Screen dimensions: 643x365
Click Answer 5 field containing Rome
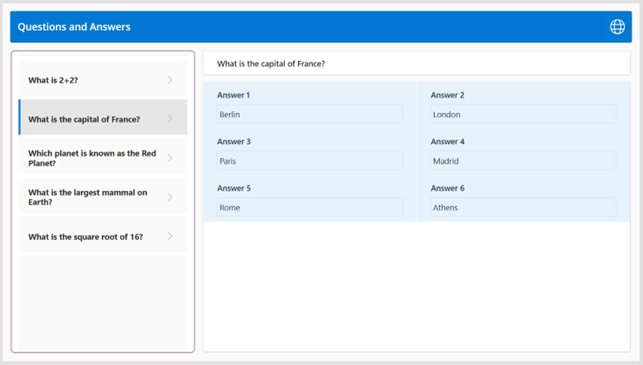[310, 208]
